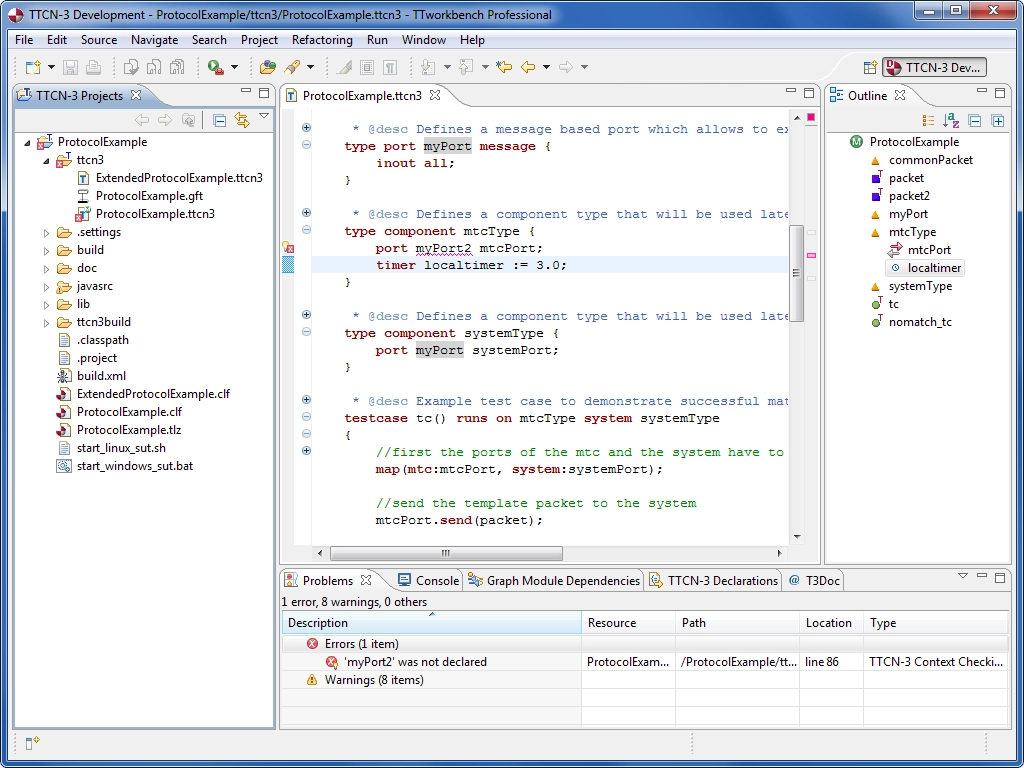
Task: Click Collapse All in the Outline panel
Action: point(975,120)
